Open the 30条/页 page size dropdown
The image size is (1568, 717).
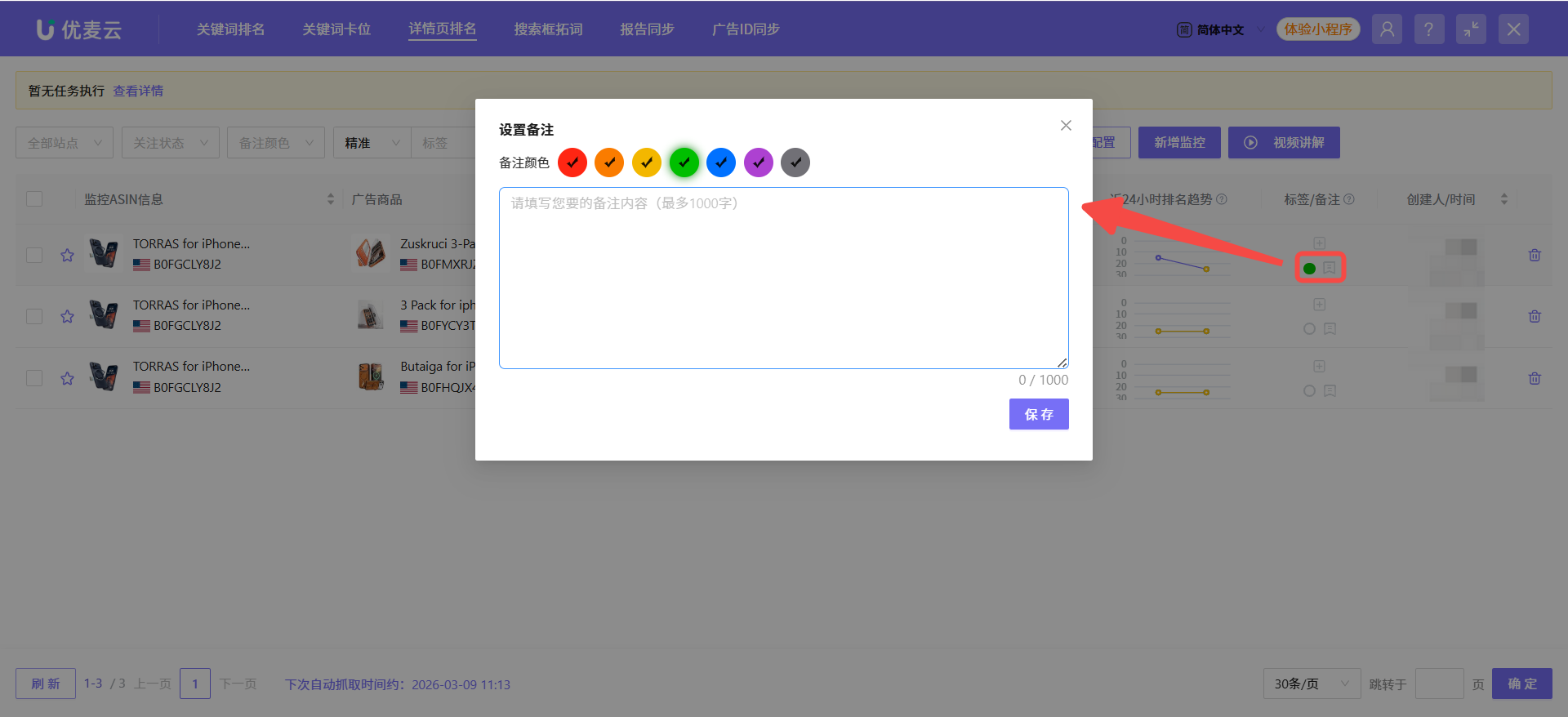(x=1312, y=684)
